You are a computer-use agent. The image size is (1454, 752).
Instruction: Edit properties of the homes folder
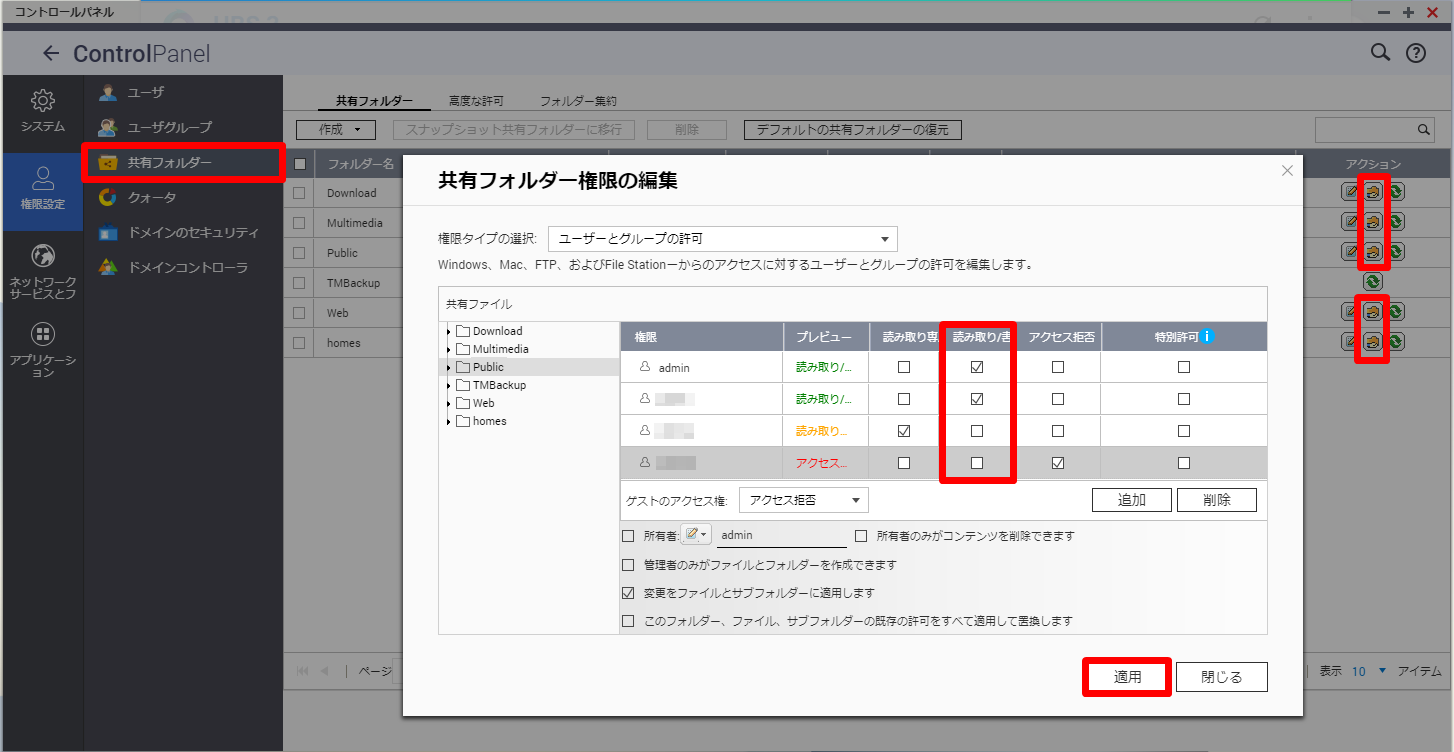pyautogui.click(x=1351, y=342)
